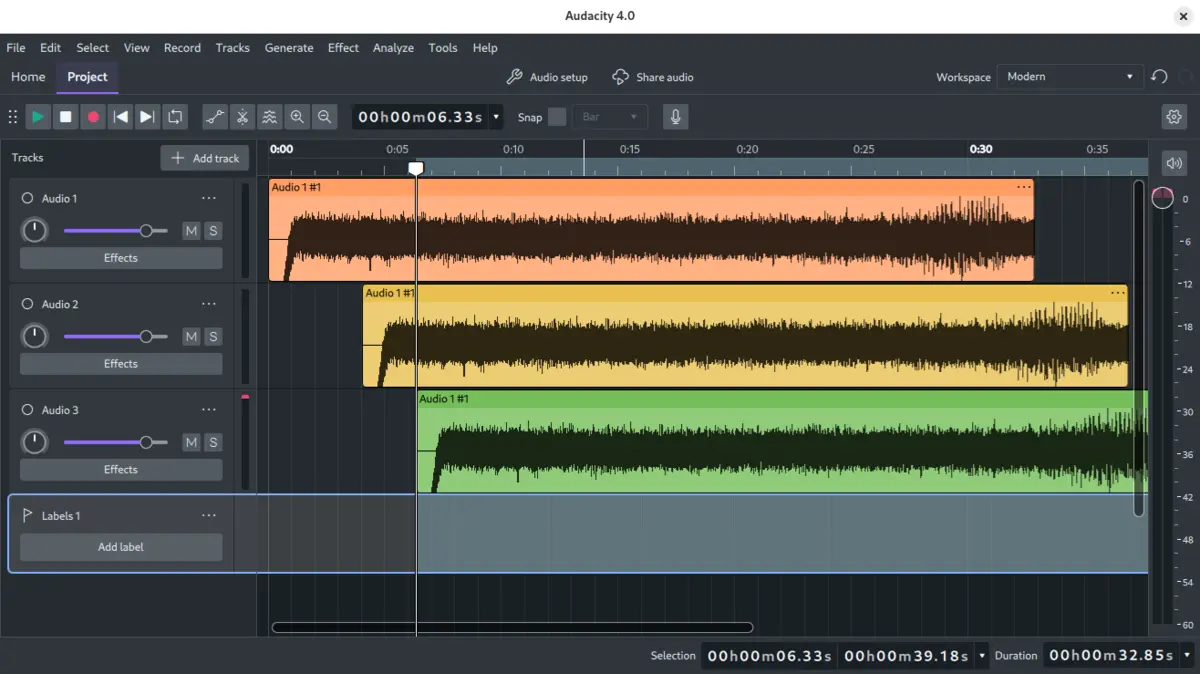
Task: Solo the Audio 2 track
Action: (x=213, y=337)
